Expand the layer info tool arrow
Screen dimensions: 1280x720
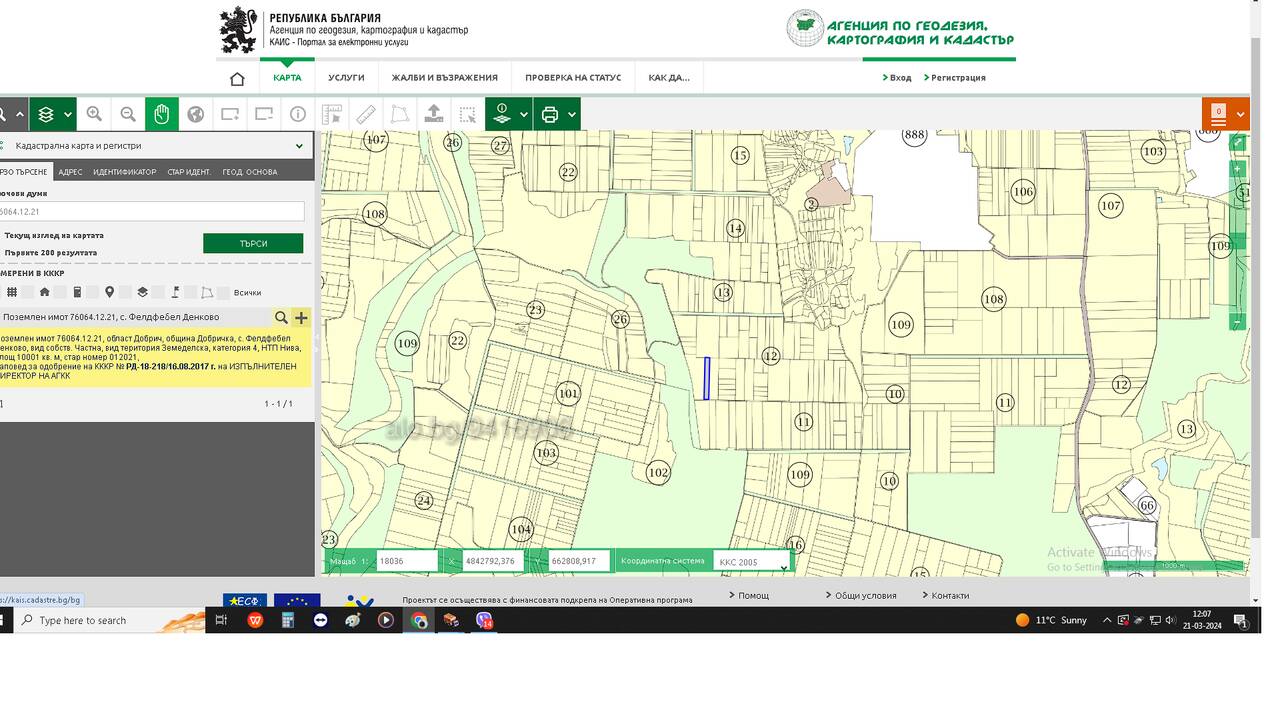point(524,114)
